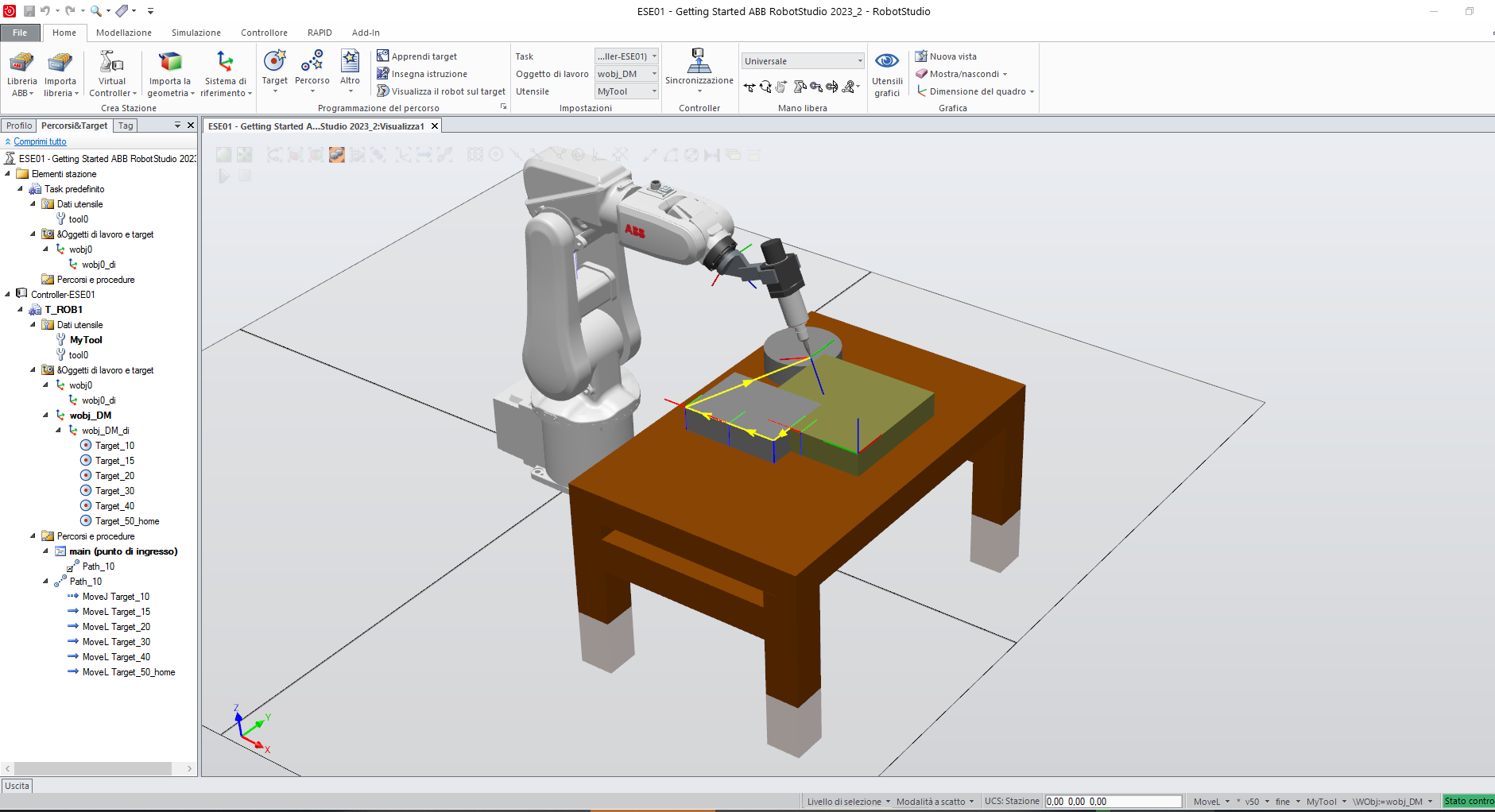Select the freehand rotate tool

pyautogui.click(x=765, y=87)
